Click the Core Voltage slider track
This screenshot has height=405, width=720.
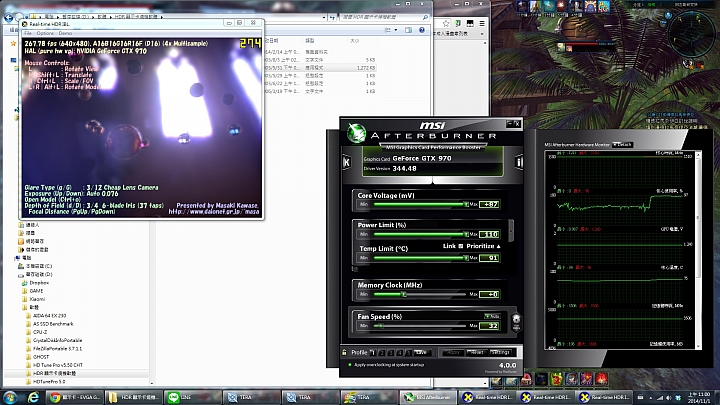pos(420,204)
